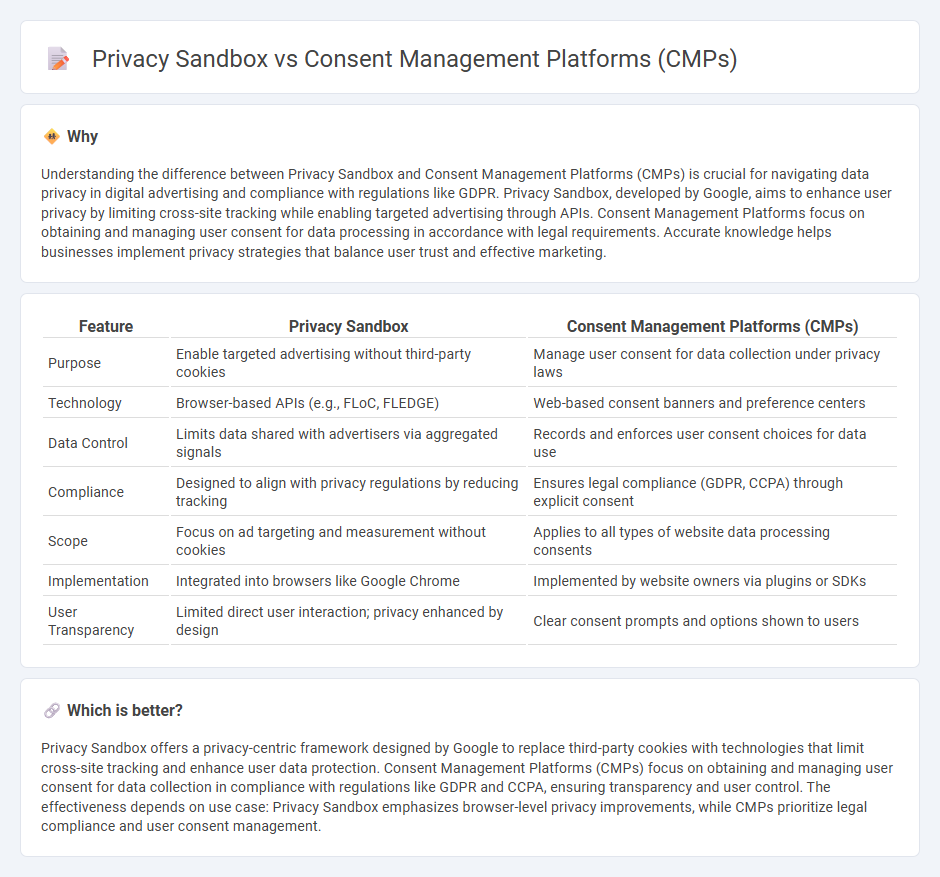Select the Technology row label
Image resolution: width=940 pixels, height=877 pixels.
[85, 403]
